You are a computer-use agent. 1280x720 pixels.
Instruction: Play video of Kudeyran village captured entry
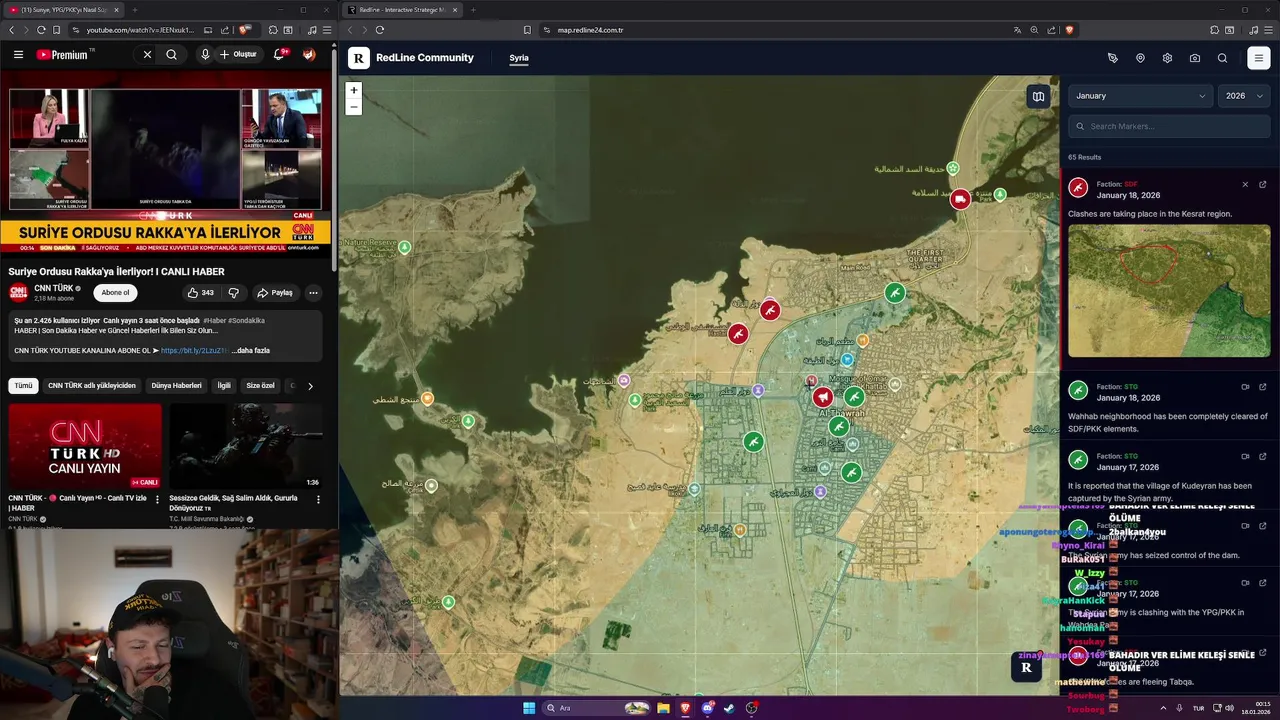click(1245, 456)
